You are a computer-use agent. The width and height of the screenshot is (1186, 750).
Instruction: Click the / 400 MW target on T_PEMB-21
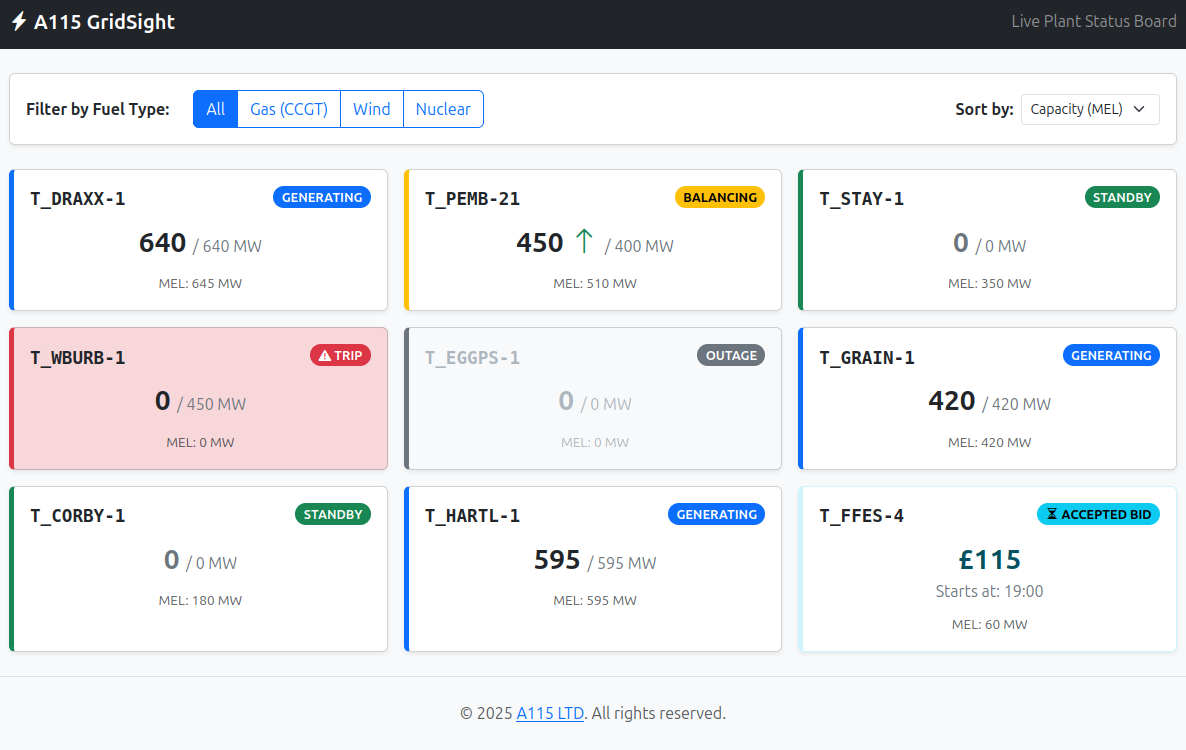(639, 246)
